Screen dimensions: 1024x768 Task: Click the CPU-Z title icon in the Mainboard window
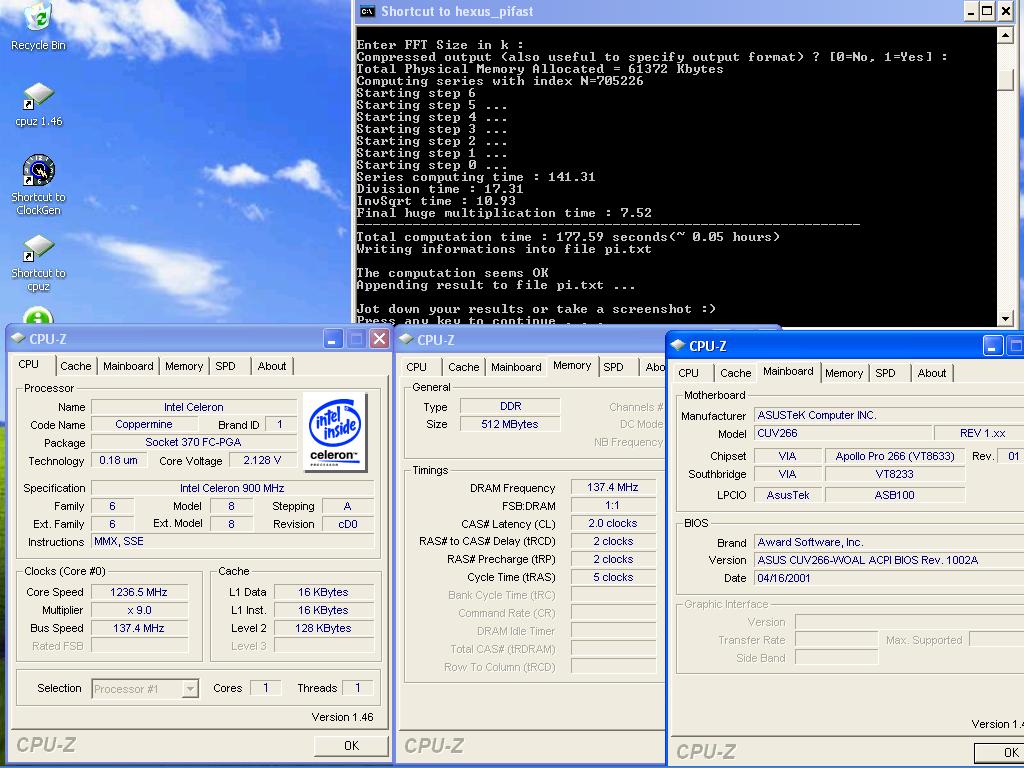click(678, 345)
